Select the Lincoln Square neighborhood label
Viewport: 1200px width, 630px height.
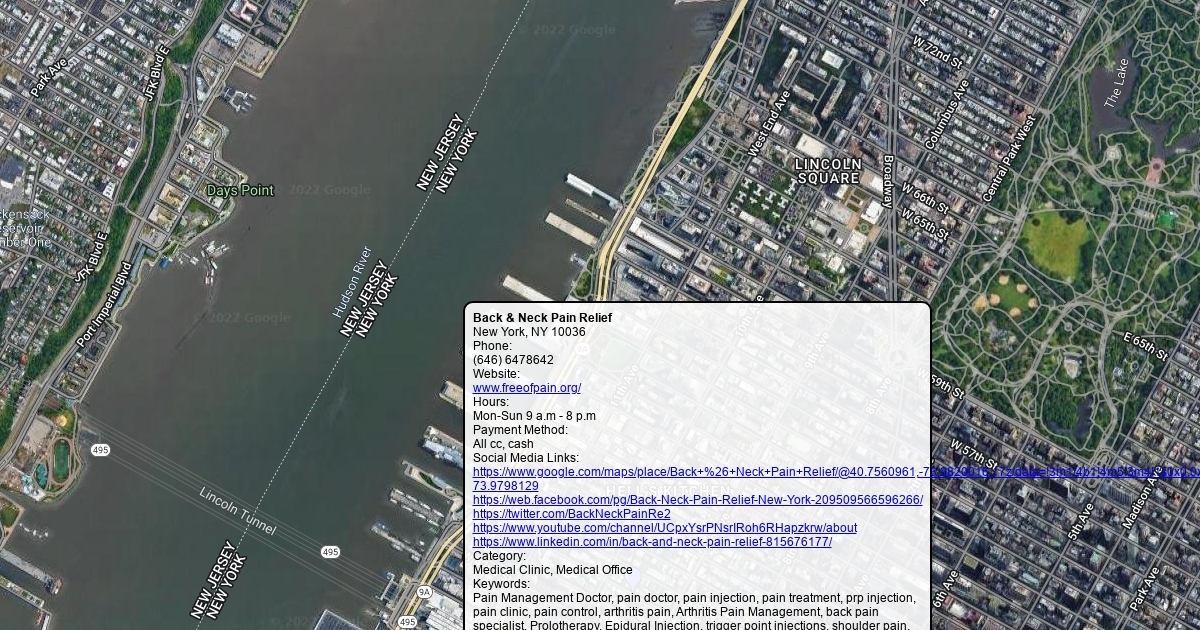click(x=827, y=171)
